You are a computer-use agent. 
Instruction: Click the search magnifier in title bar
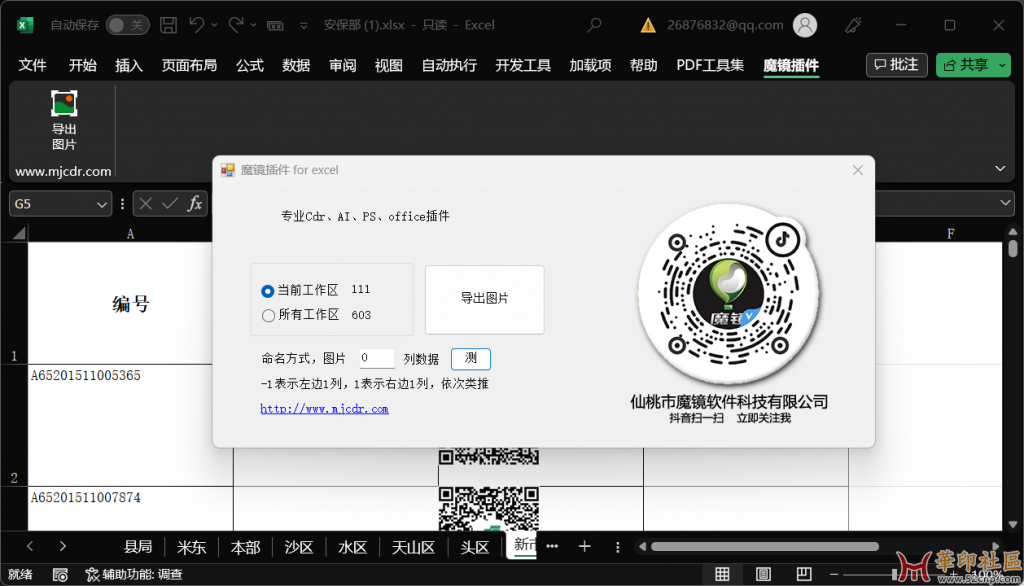tap(594, 25)
